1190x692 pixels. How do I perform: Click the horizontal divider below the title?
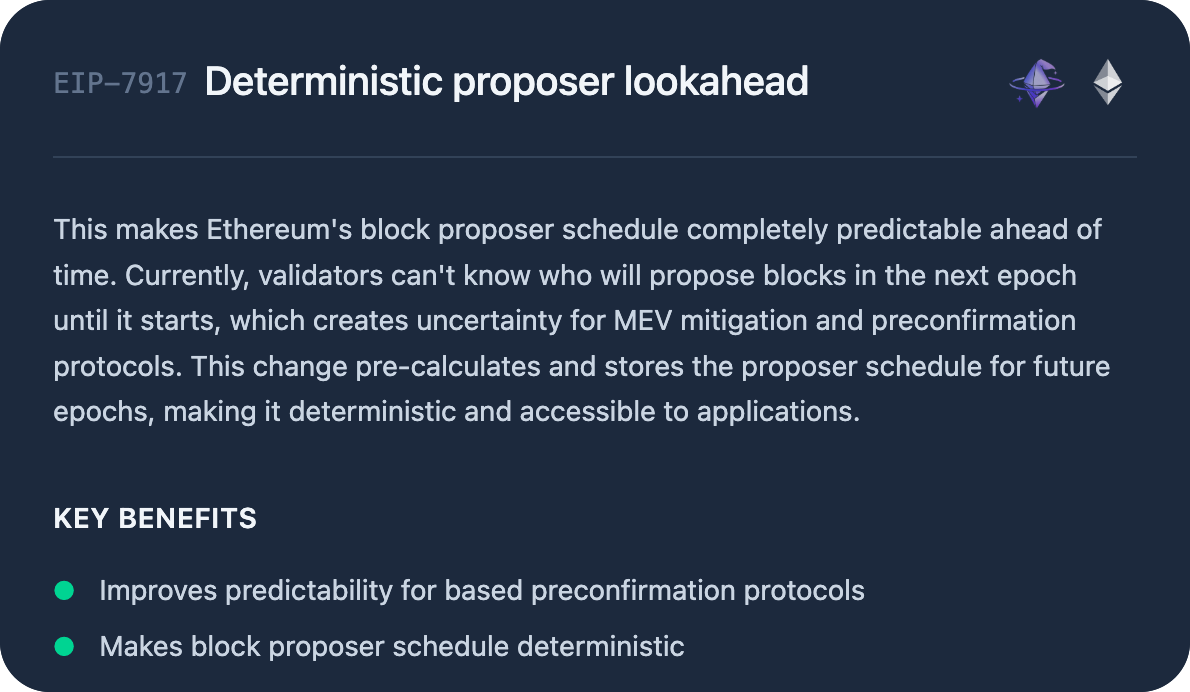pyautogui.click(x=595, y=157)
